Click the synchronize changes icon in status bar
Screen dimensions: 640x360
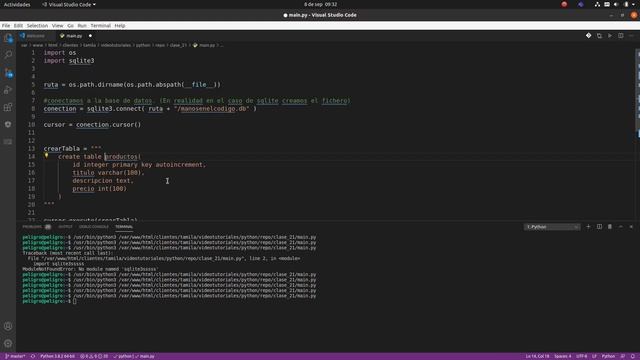click(x=33, y=356)
